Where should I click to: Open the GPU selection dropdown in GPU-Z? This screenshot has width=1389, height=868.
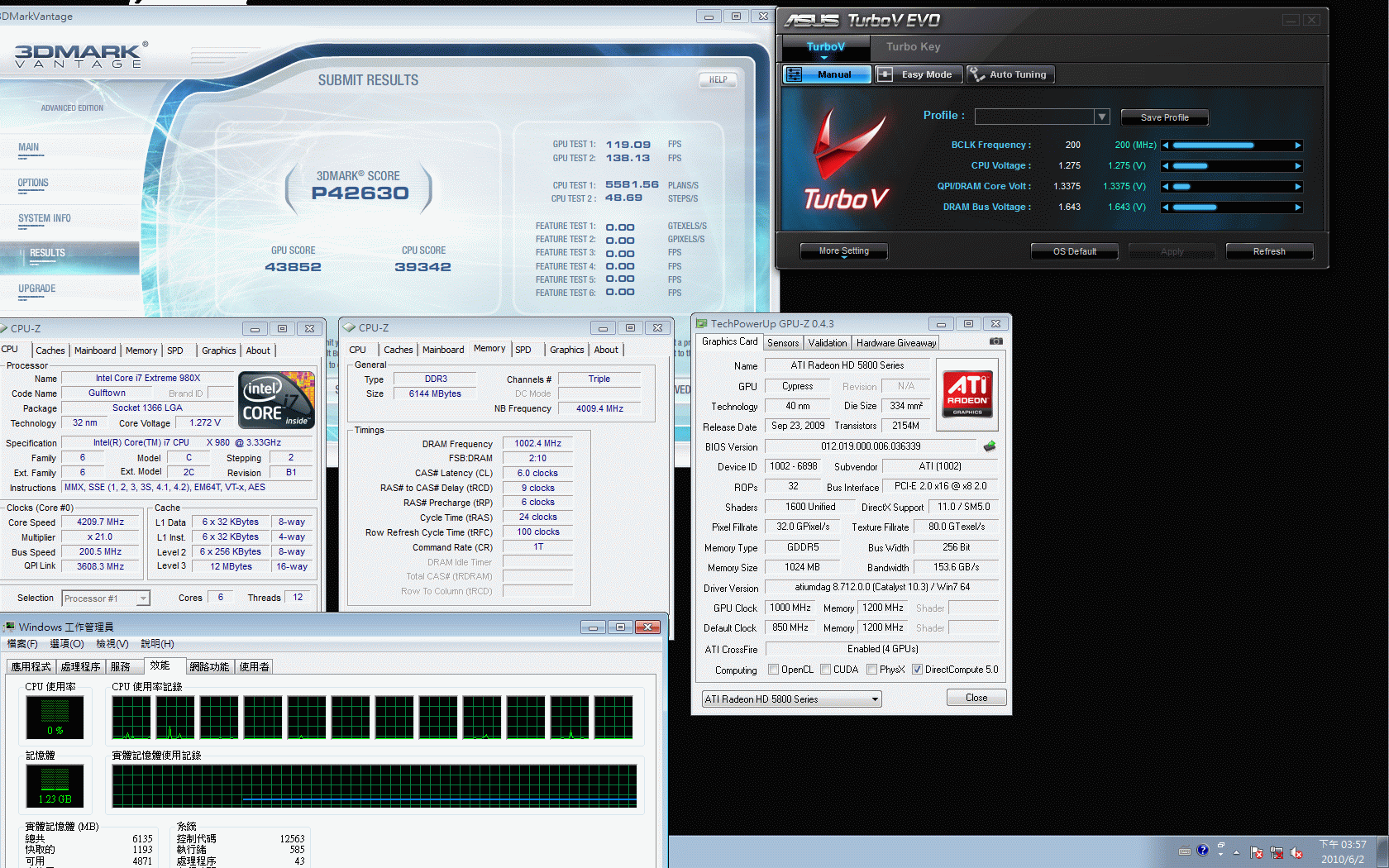click(792, 699)
